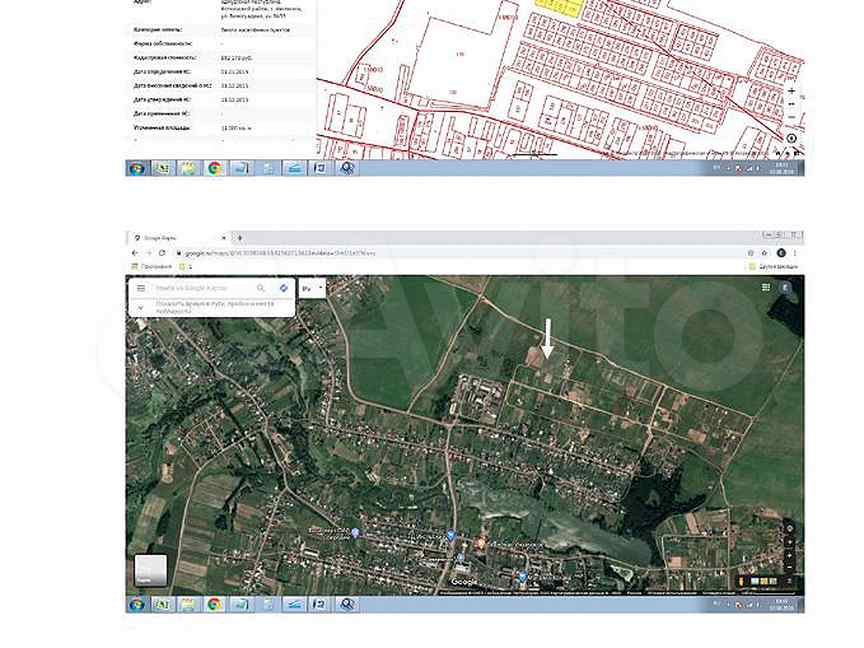Click the browser forward arrow

148,253
